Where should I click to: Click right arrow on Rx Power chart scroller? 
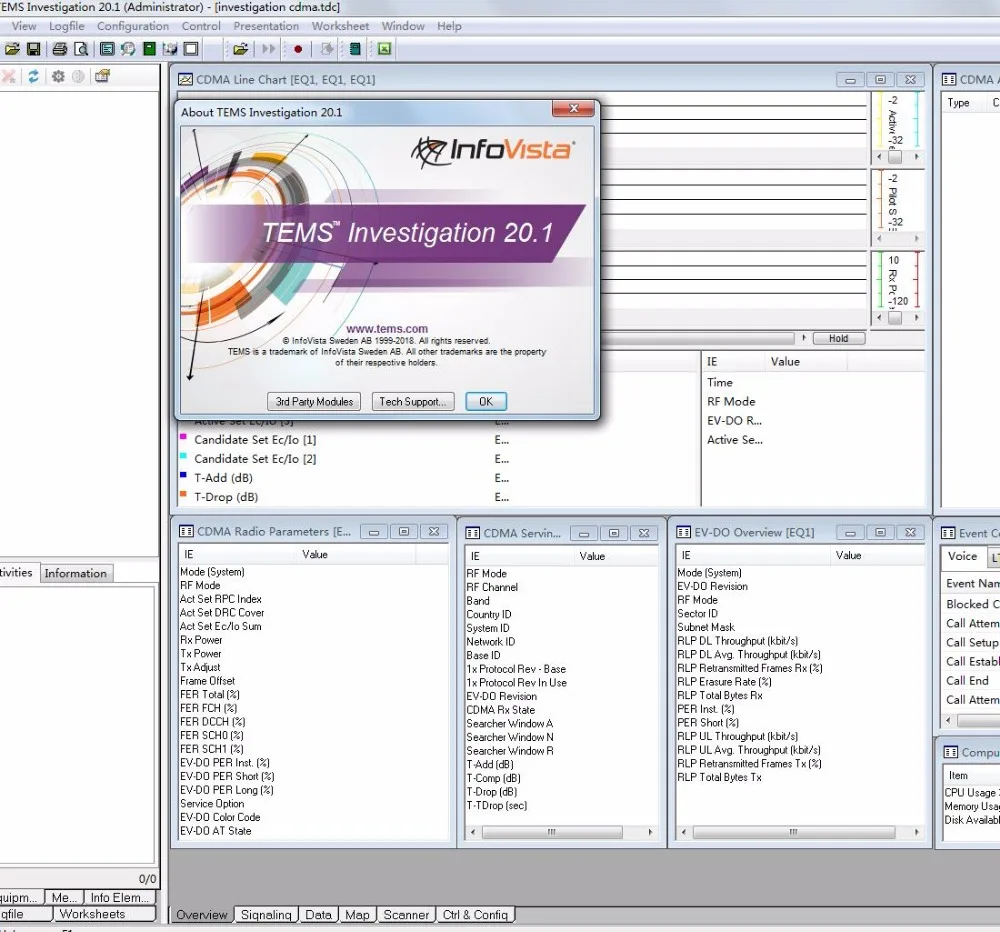tap(916, 317)
